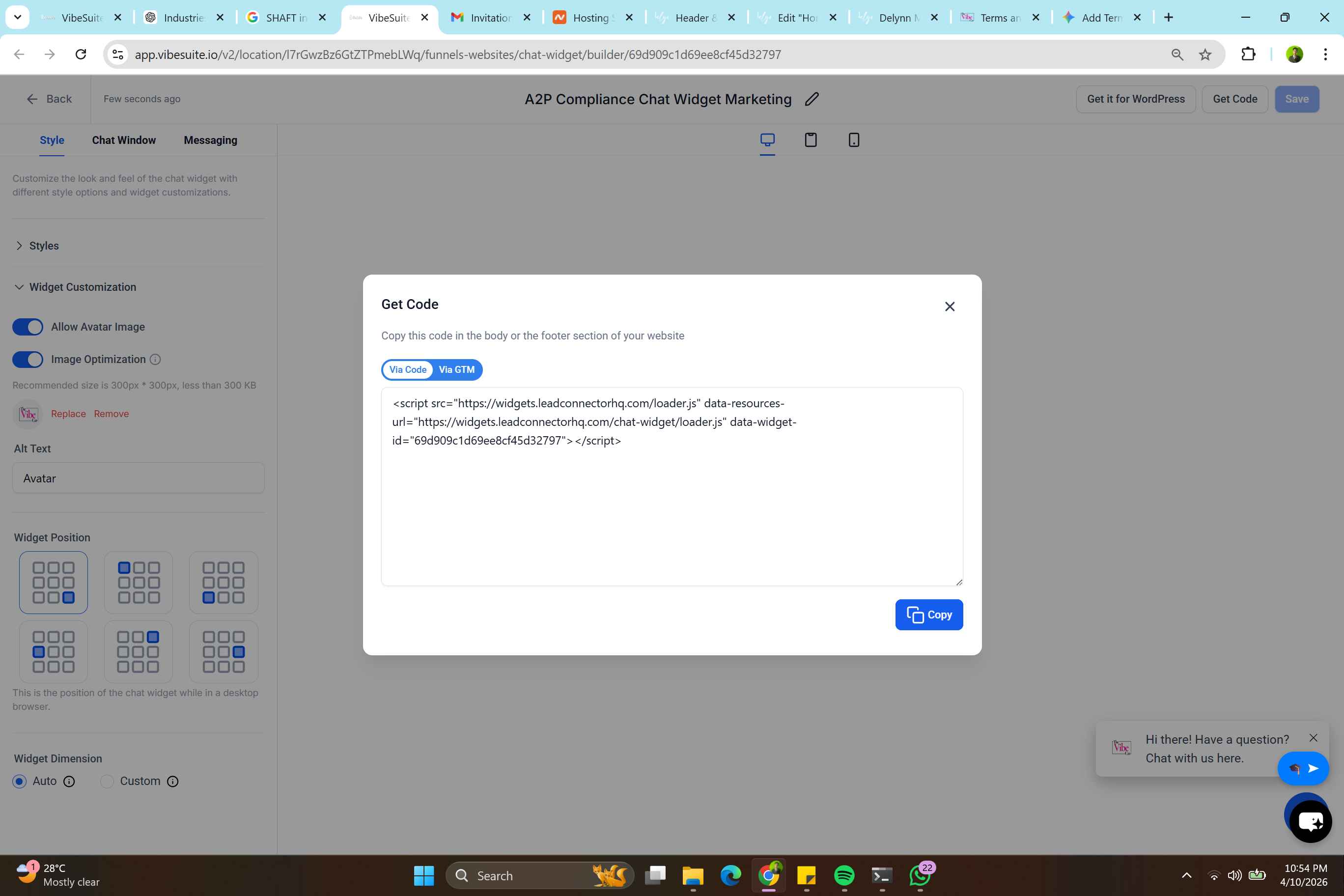Choose middle-right widget position
This screenshot has width=1344, height=896.
(224, 651)
